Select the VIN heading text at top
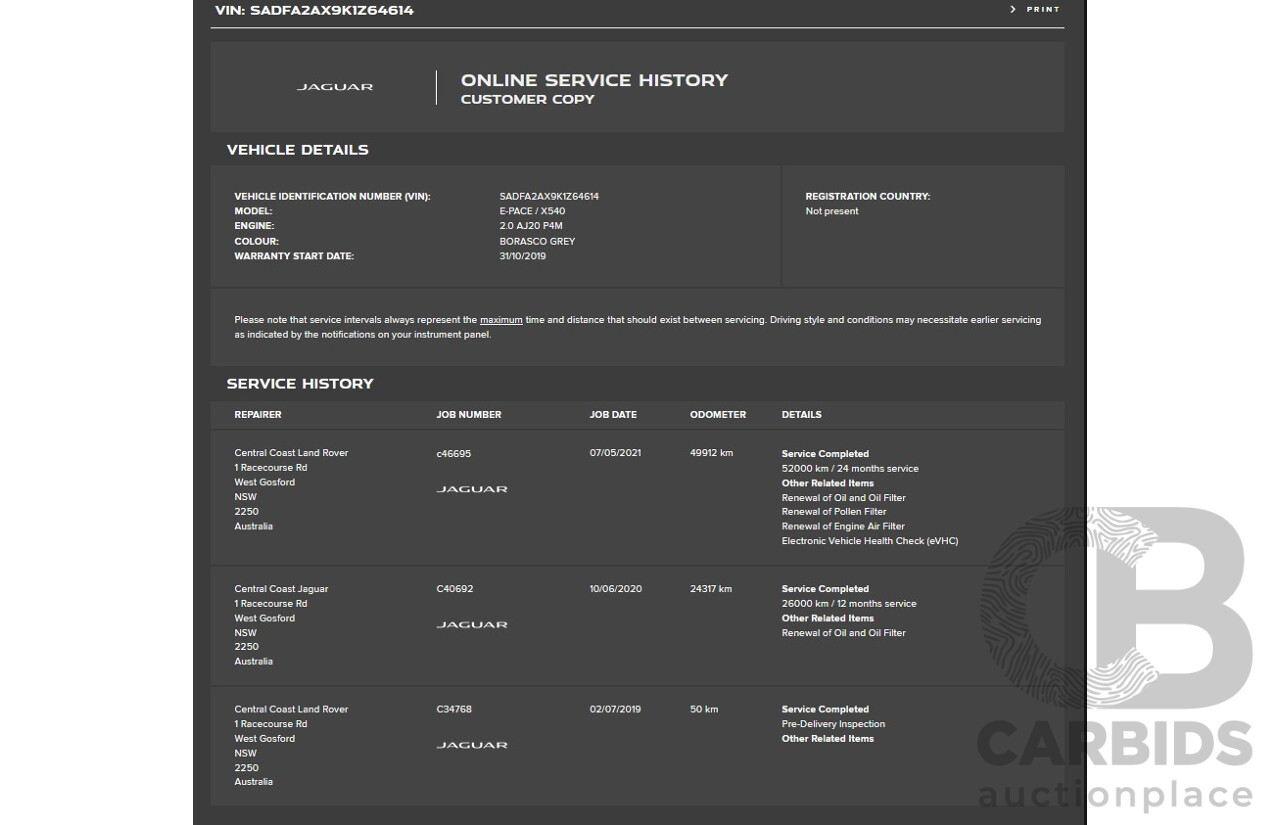The width and height of the screenshot is (1280, 825). click(314, 10)
